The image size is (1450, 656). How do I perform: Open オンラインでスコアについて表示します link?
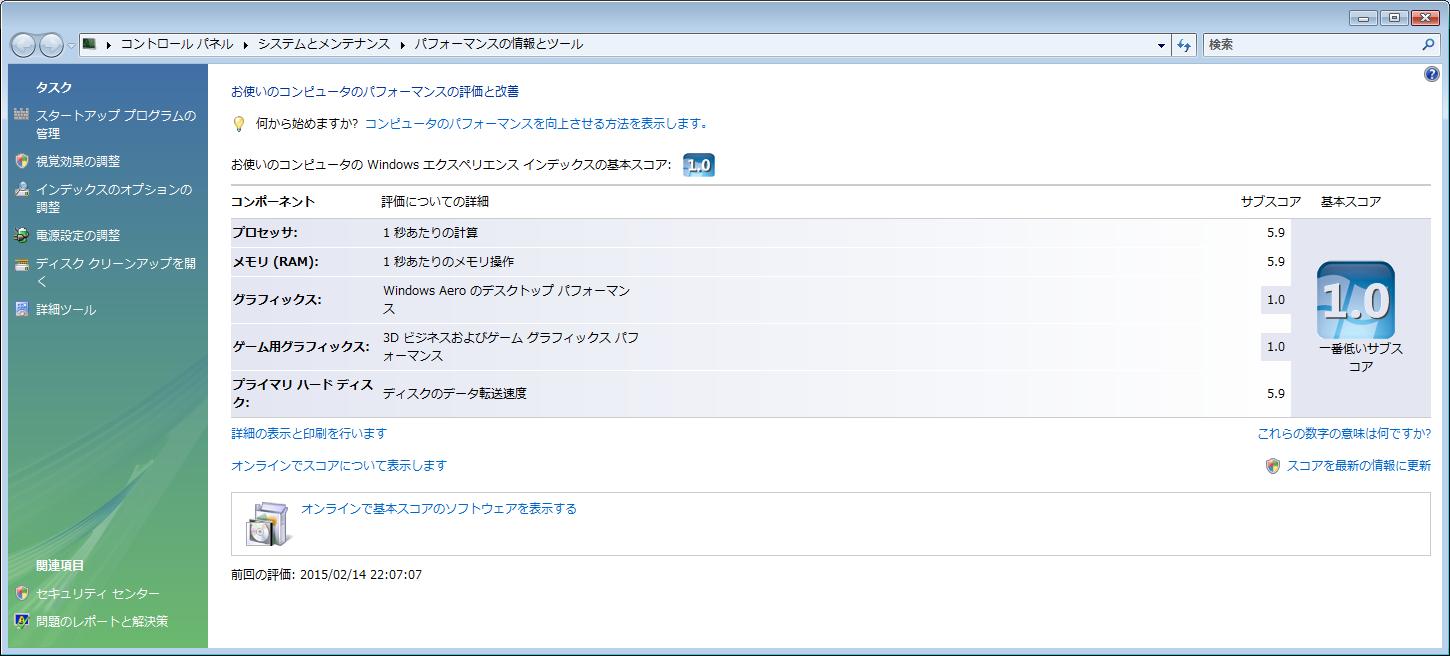coord(339,465)
